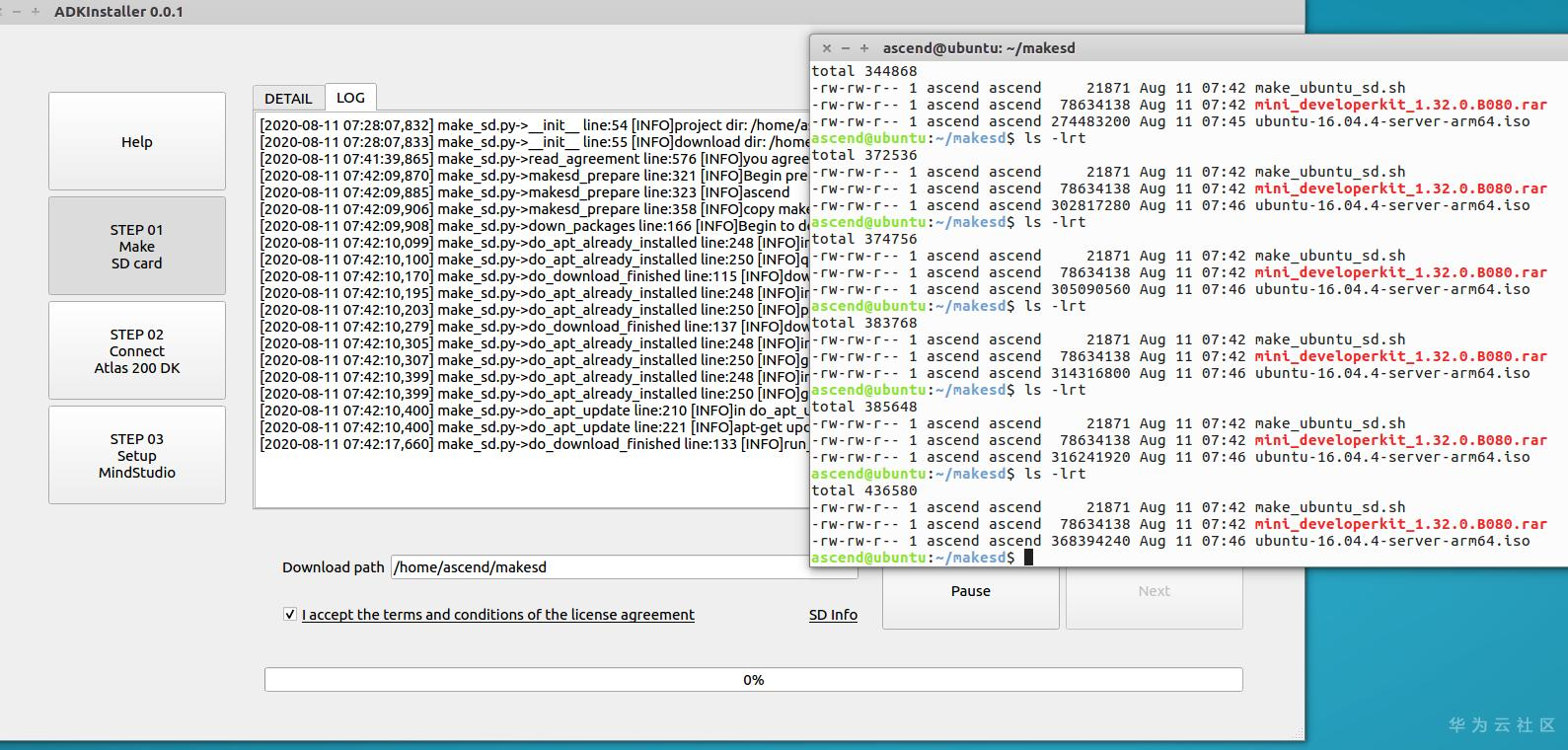Click the terminal row with size 316241920
The width and height of the screenshot is (1568, 750).
click(1170, 457)
